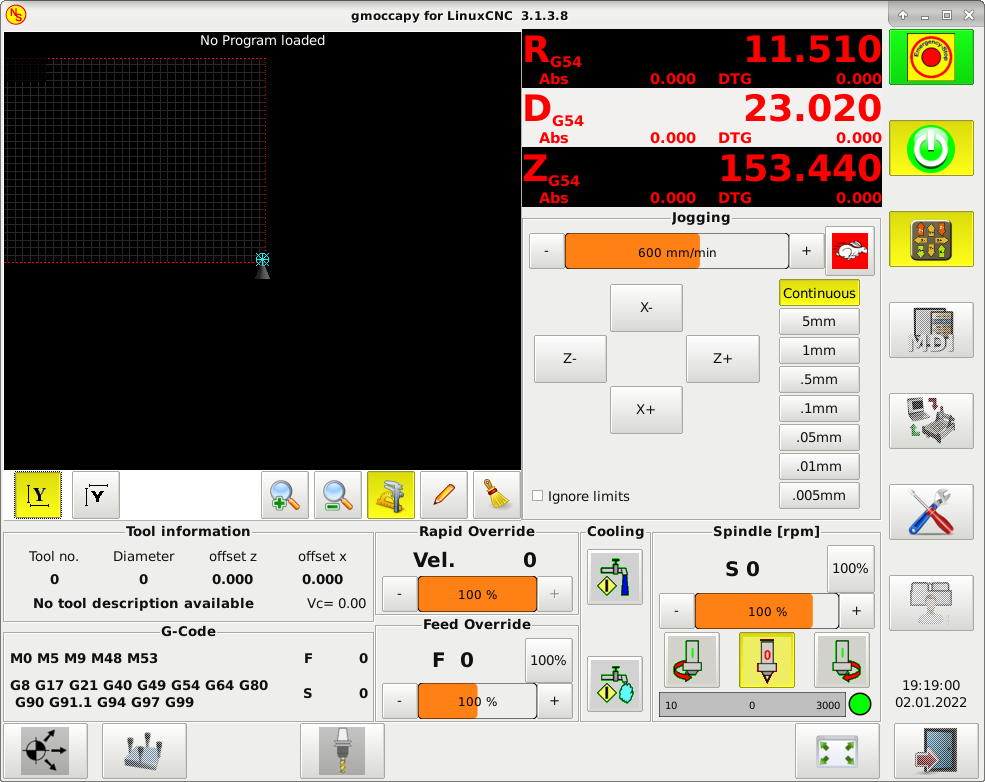Decrease jog velocity with minus

547,251
